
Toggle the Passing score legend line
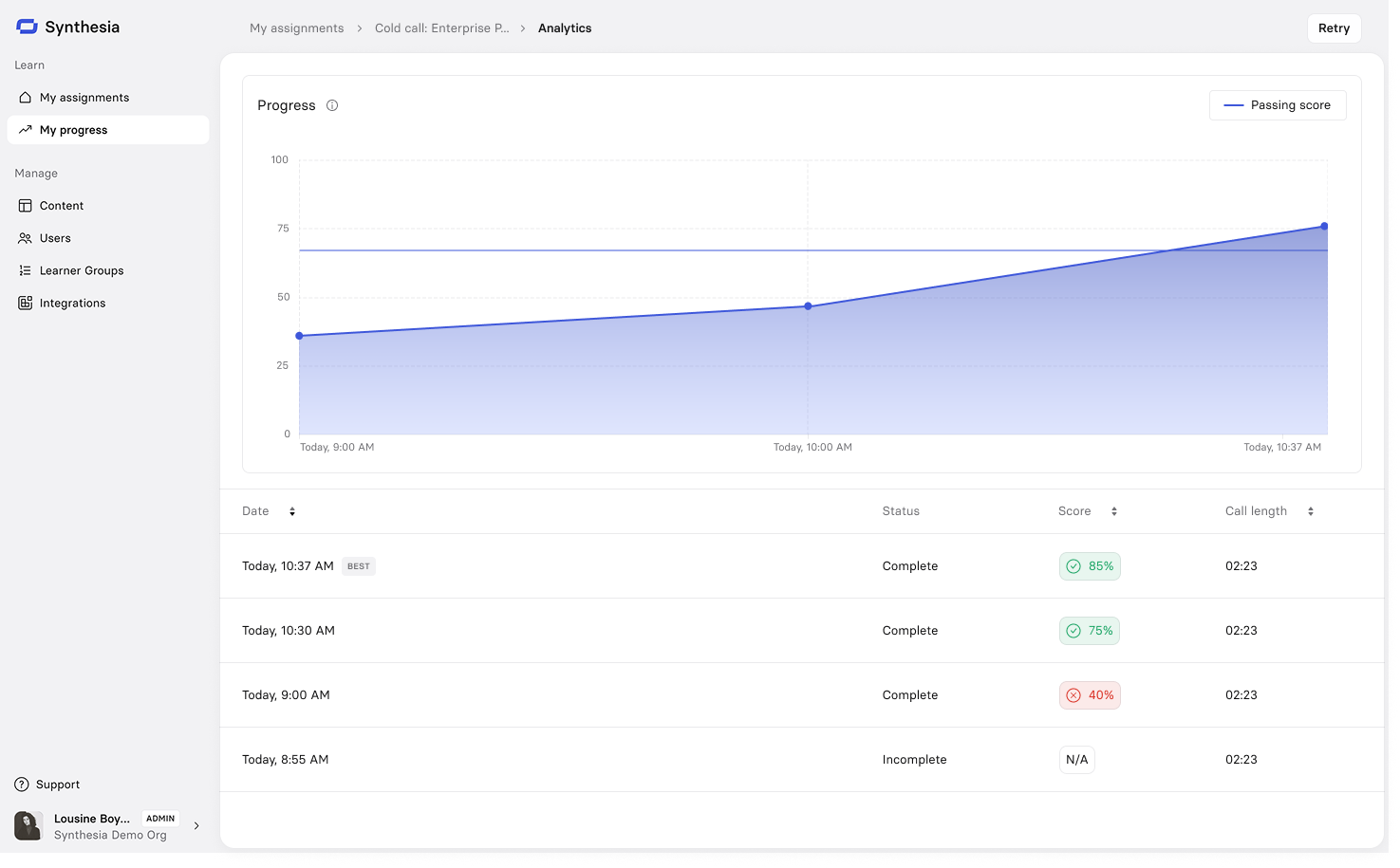click(1233, 105)
